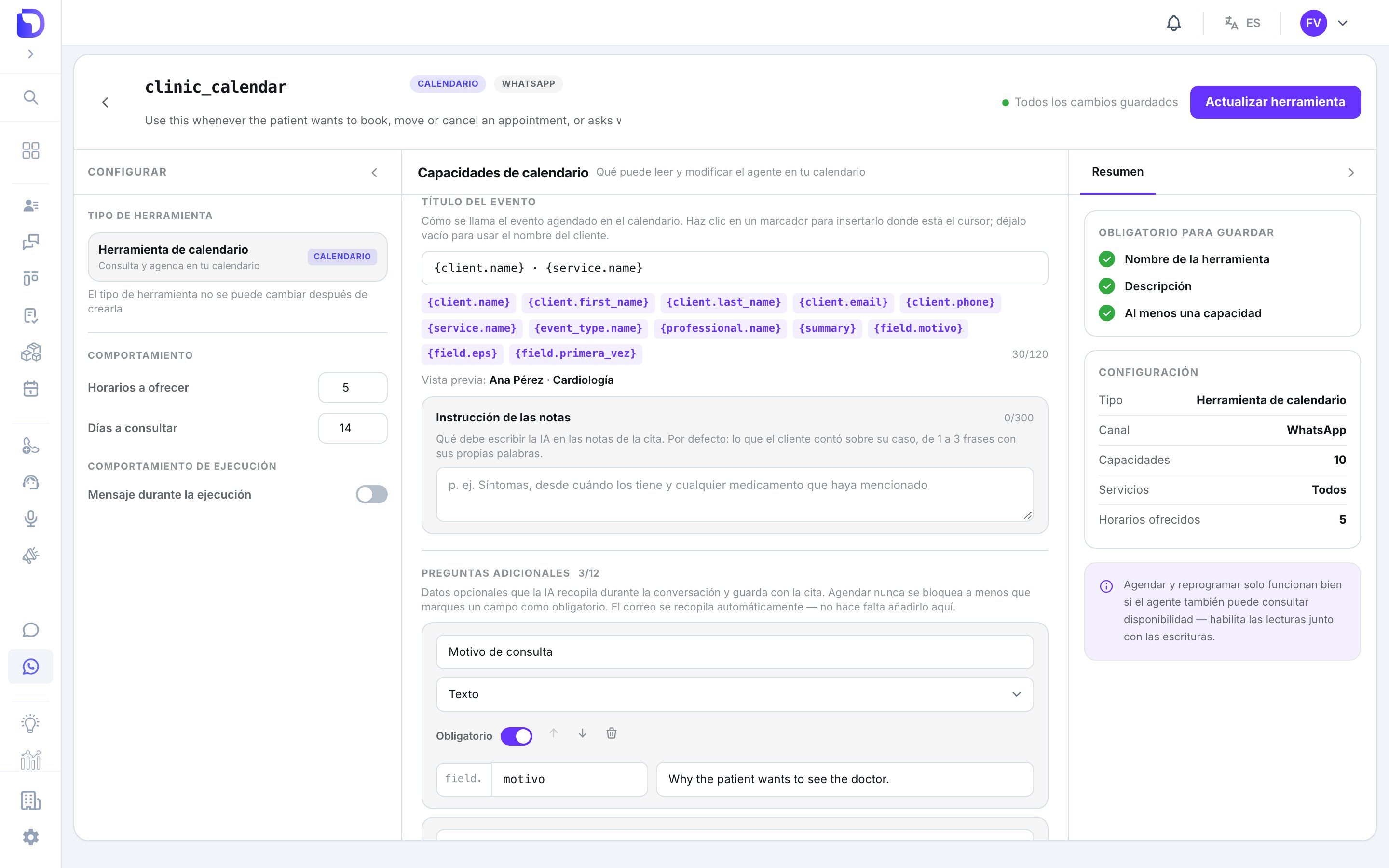Insert the {client.last_name} placeholder chip
The image size is (1389, 868).
point(724,302)
